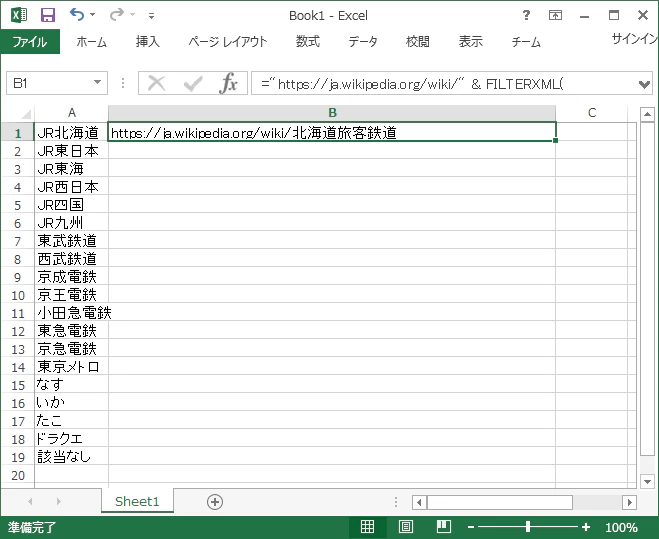659x539 pixels.
Task: Click the Sheet1 tab
Action: coord(137,501)
